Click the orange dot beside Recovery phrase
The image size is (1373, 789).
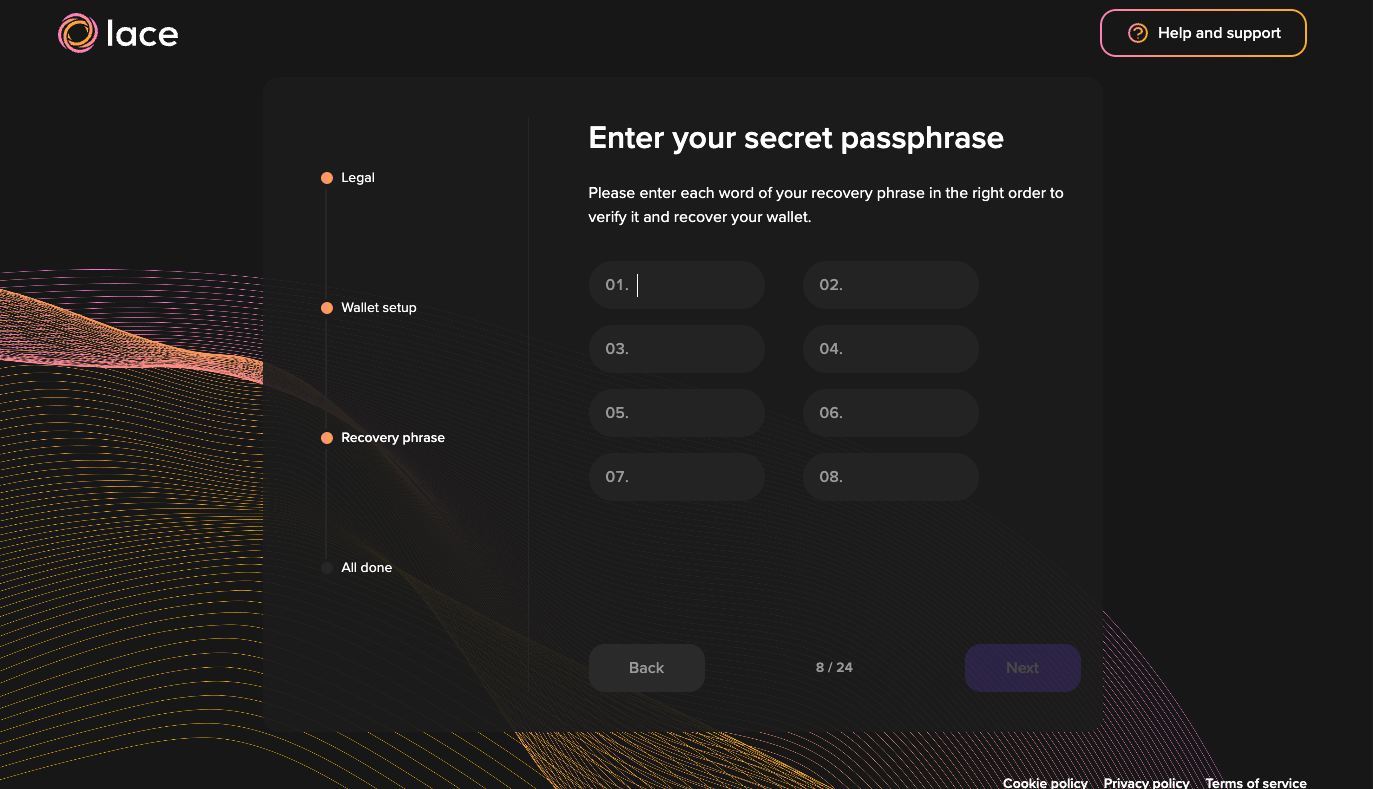point(327,437)
